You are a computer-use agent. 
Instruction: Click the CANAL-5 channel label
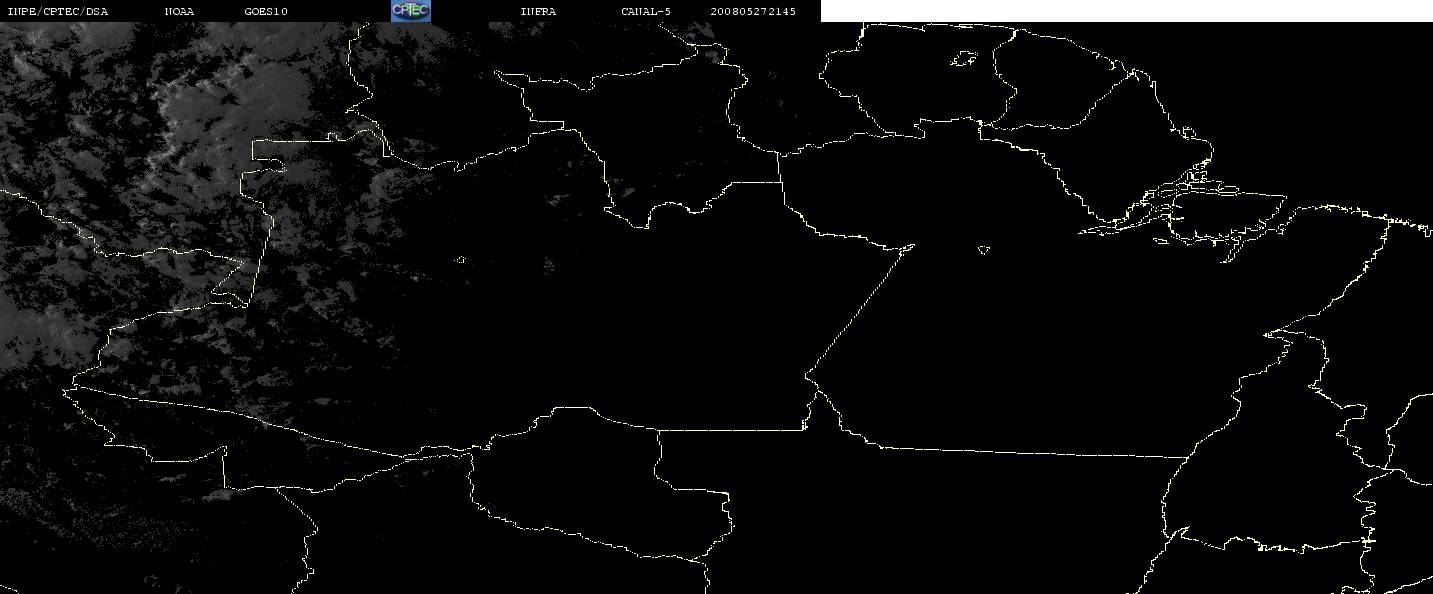point(646,11)
